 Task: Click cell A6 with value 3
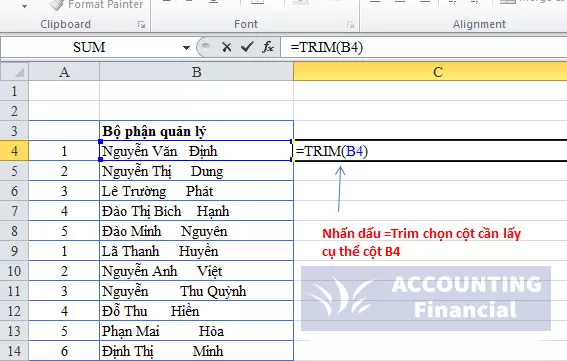64,191
